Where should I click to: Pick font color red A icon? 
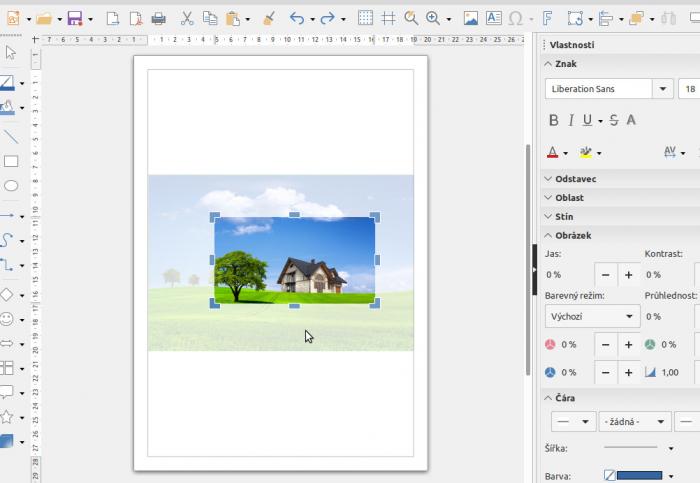coord(552,153)
